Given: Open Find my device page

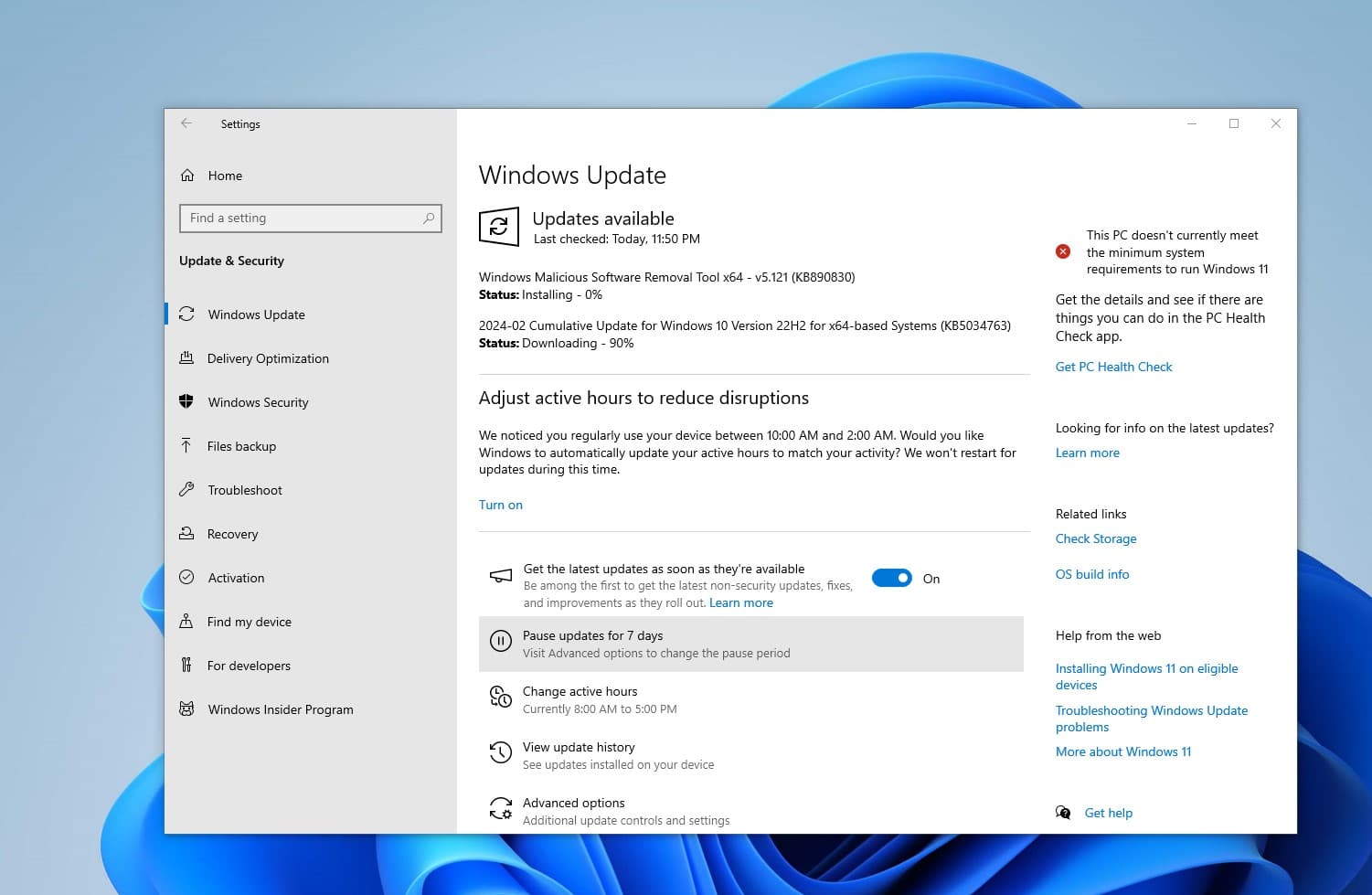Looking at the screenshot, I should 311,621.
